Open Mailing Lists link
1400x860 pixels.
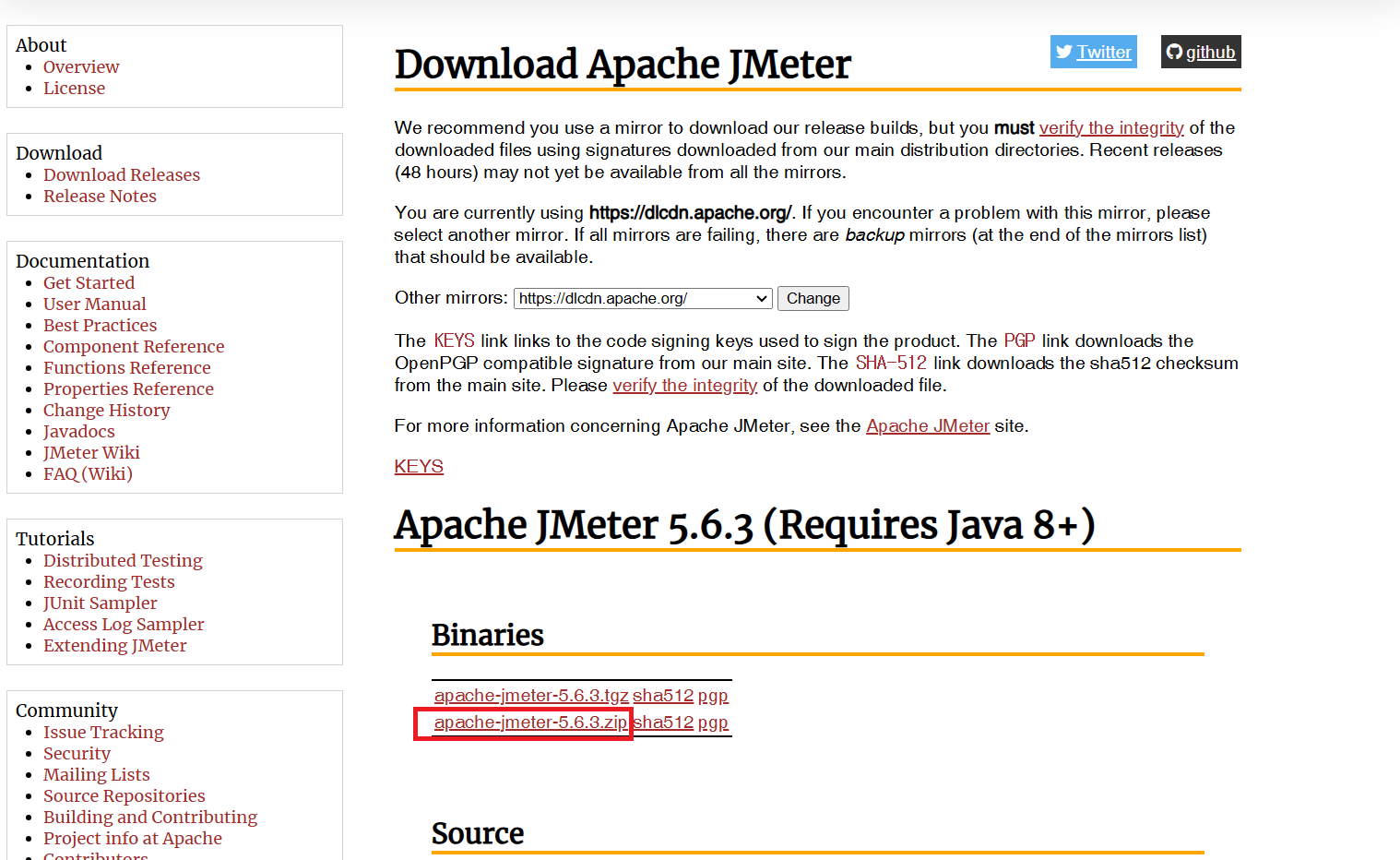pyautogui.click(x=97, y=774)
